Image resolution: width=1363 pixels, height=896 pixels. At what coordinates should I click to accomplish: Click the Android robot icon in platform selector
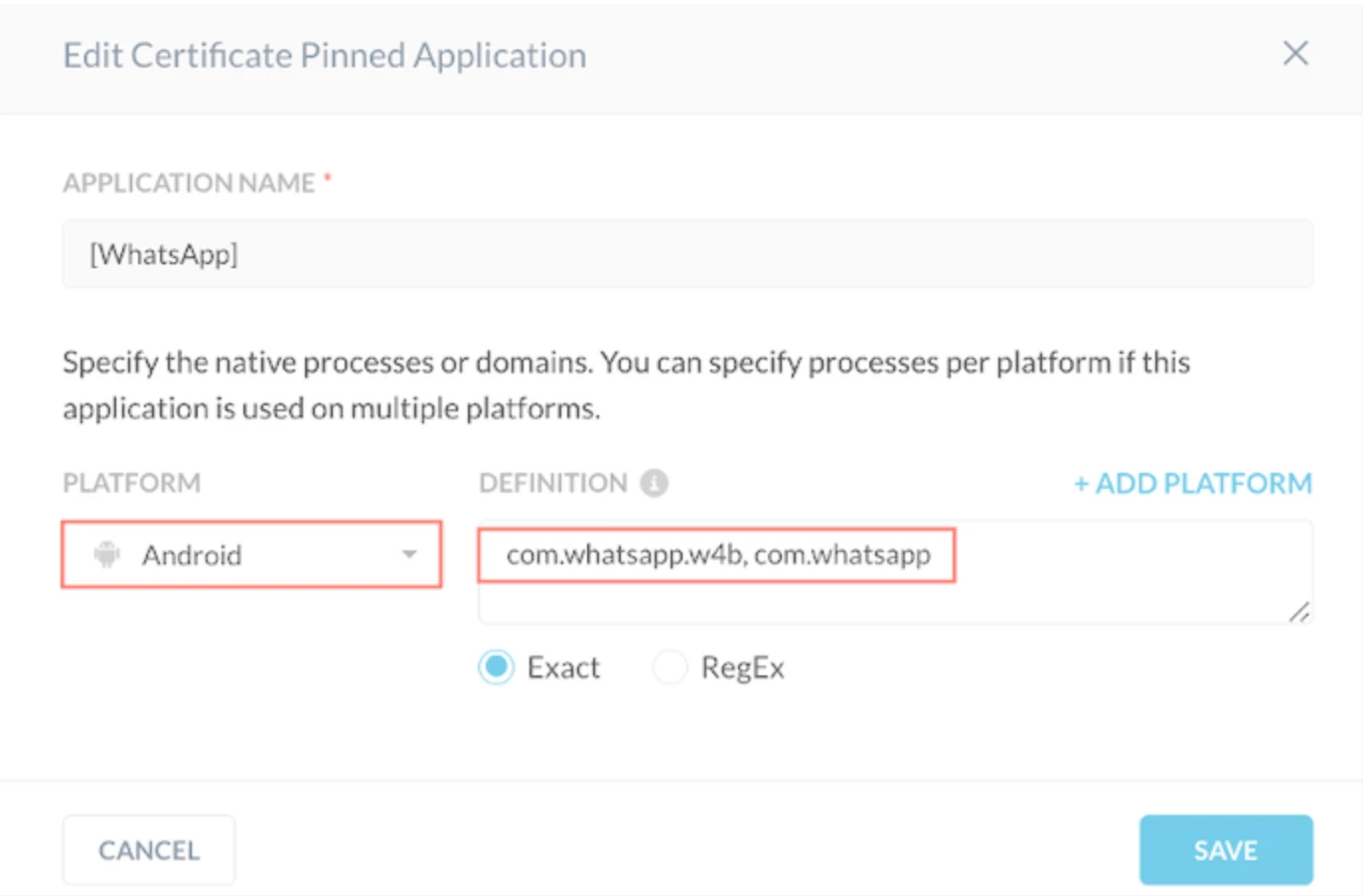(107, 554)
